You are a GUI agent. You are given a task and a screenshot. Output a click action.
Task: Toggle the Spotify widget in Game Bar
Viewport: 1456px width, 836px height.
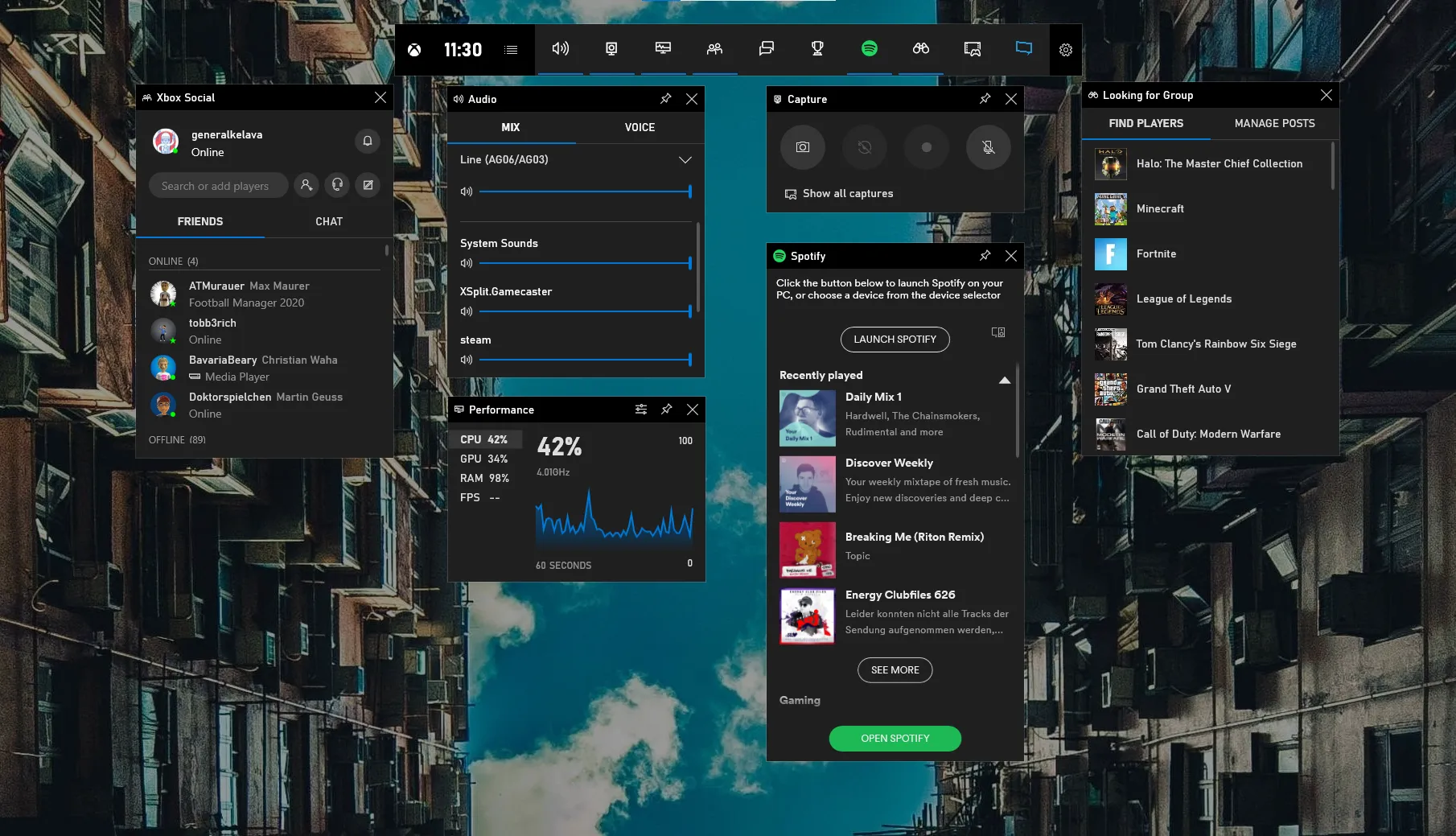click(x=870, y=49)
